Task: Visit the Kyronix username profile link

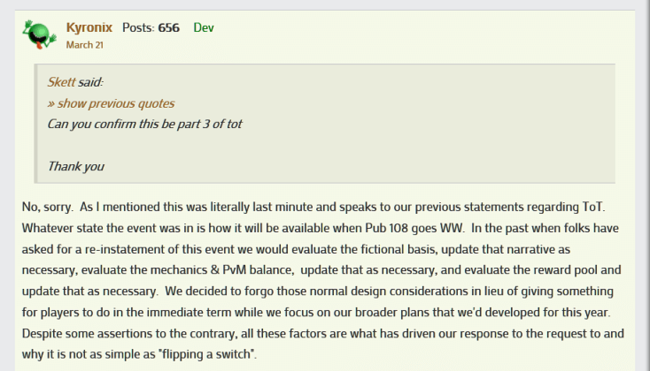Action: pyautogui.click(x=89, y=28)
